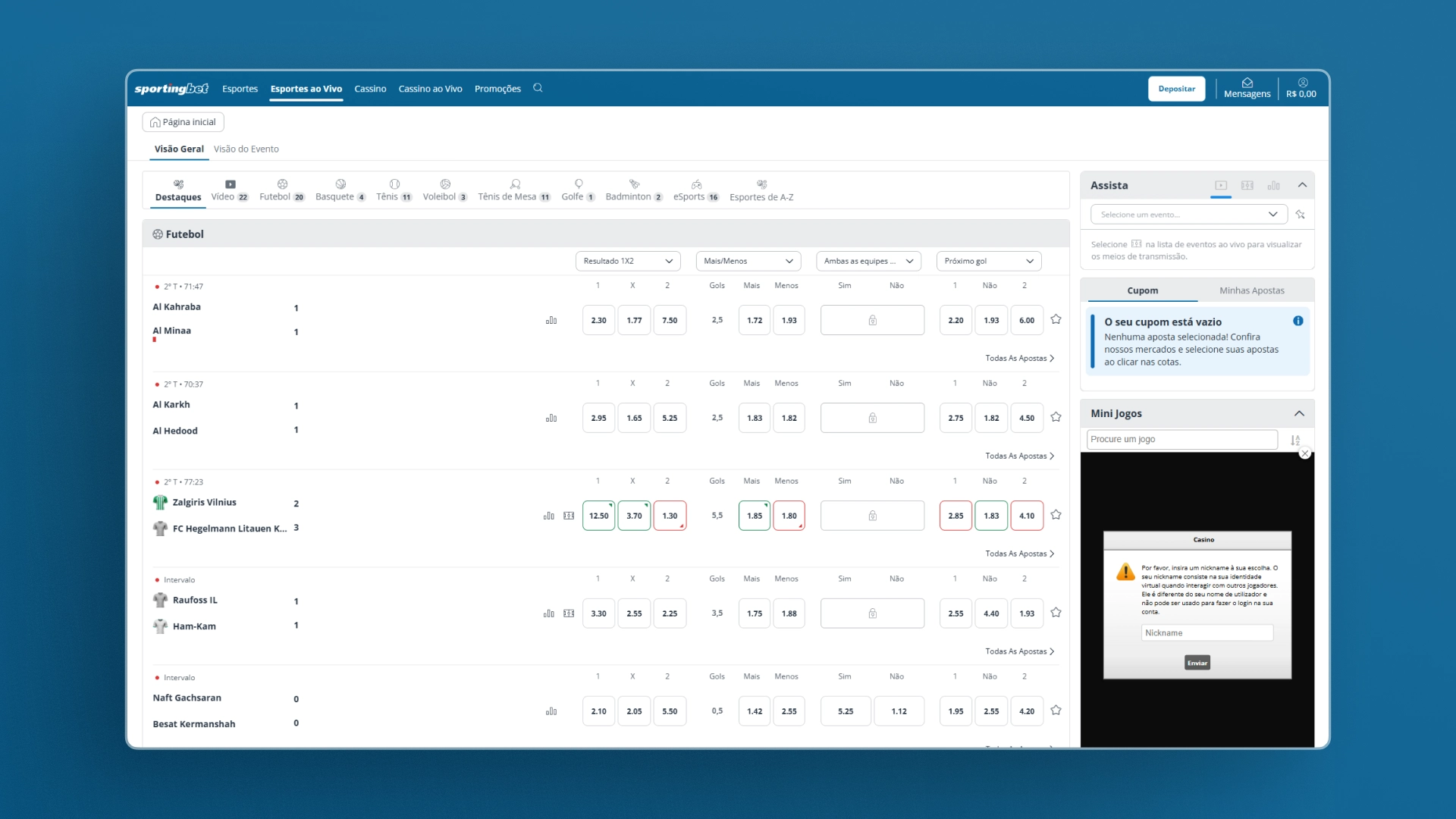Select odds 5.50 for Besat Kermanshah win
Viewport: 1456px width, 819px height.
pyautogui.click(x=670, y=711)
